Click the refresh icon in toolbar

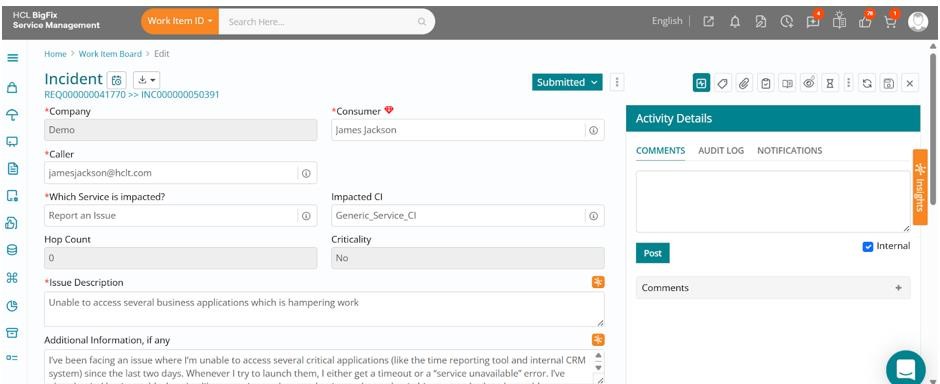[867, 83]
